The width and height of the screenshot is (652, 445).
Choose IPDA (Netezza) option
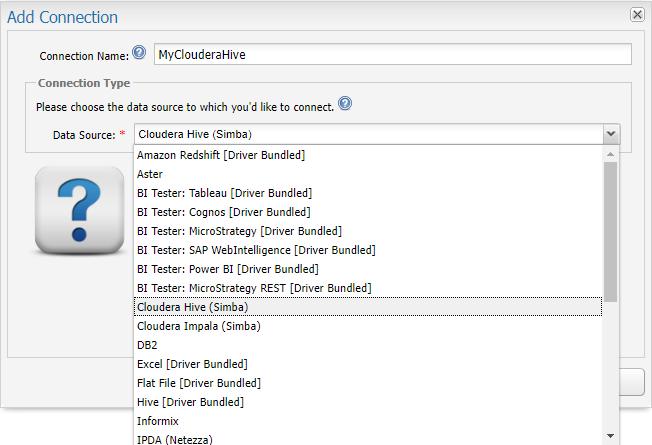[368, 439]
